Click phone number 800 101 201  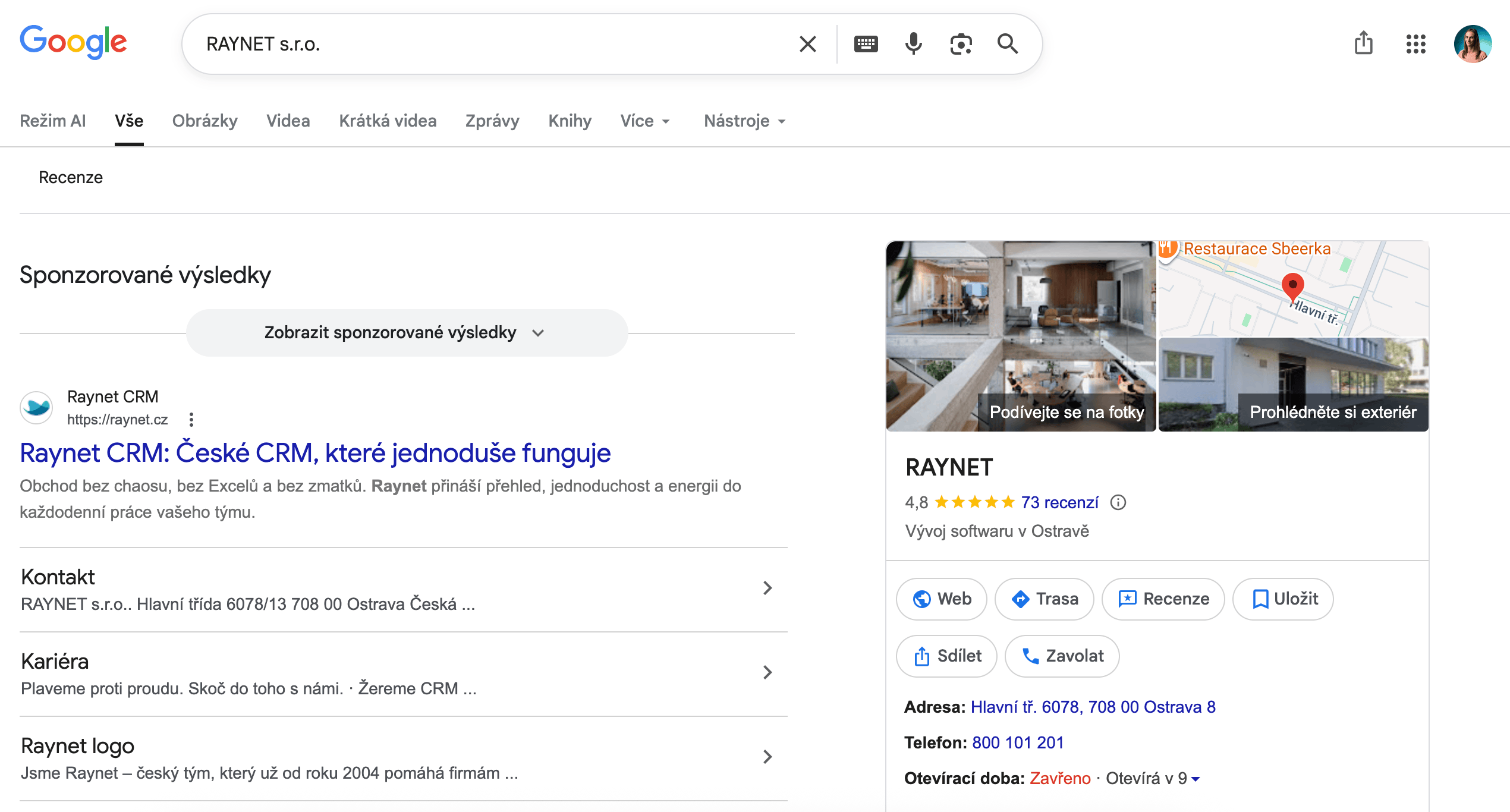(x=1018, y=743)
